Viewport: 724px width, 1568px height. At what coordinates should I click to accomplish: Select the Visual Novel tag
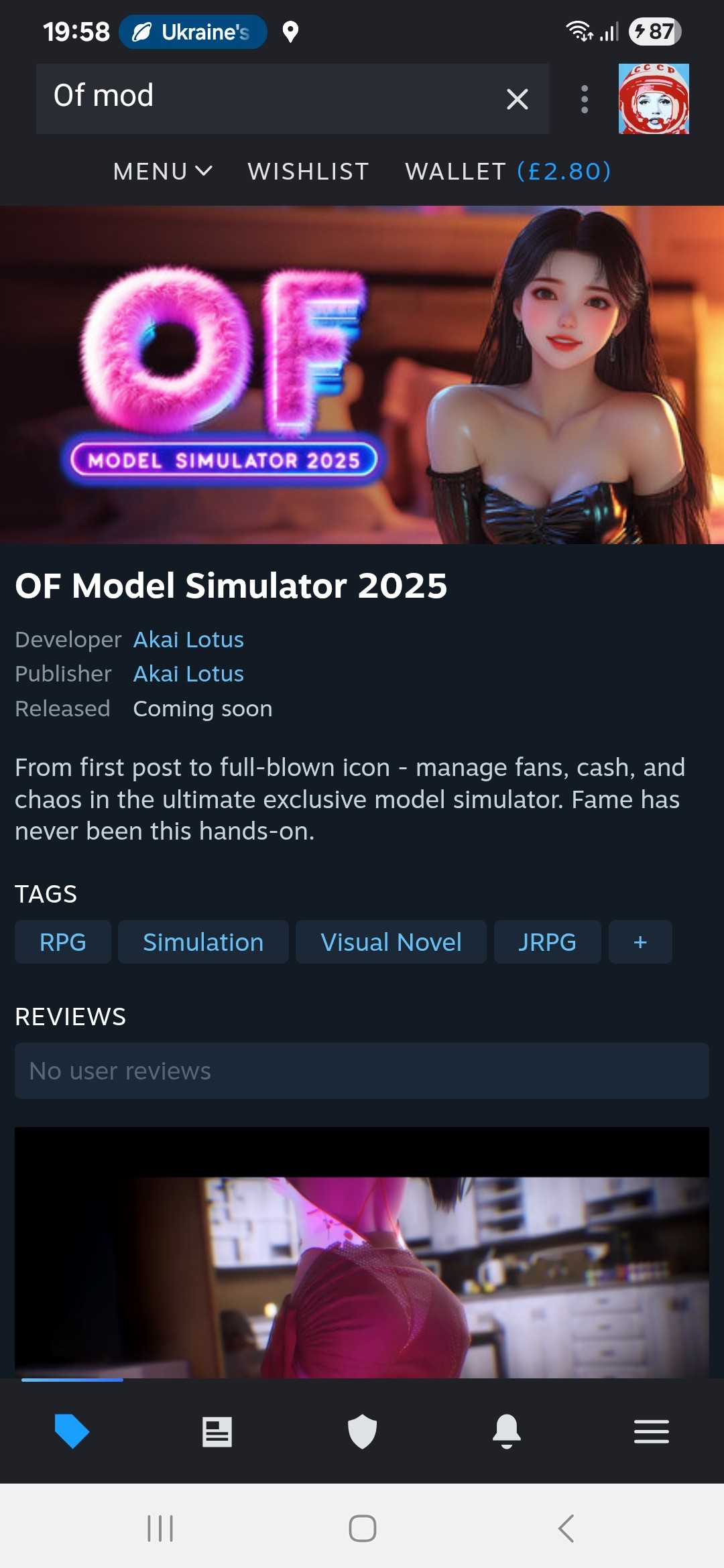point(391,942)
